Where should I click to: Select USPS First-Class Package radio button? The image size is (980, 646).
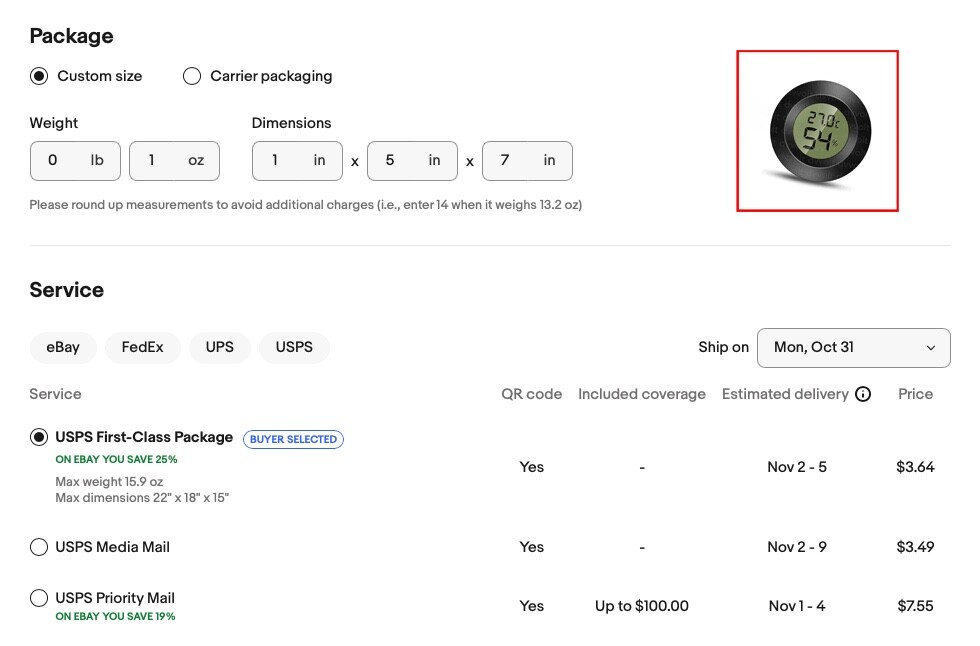(39, 437)
